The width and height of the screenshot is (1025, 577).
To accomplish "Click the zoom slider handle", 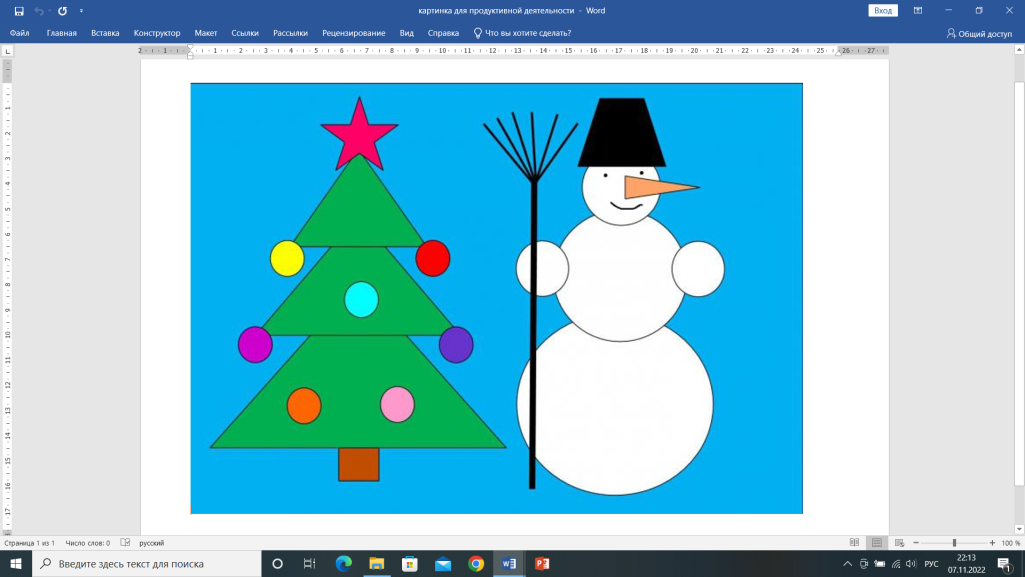I will pyautogui.click(x=954, y=543).
